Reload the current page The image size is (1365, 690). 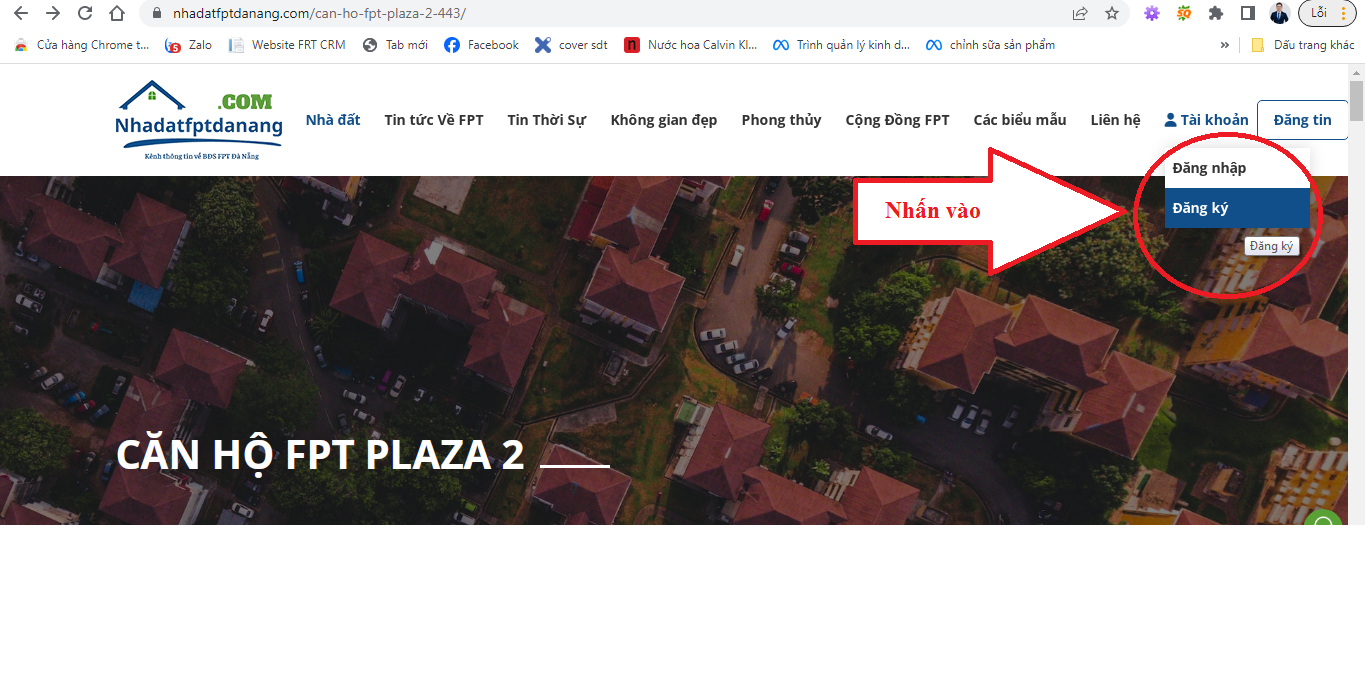tap(85, 14)
